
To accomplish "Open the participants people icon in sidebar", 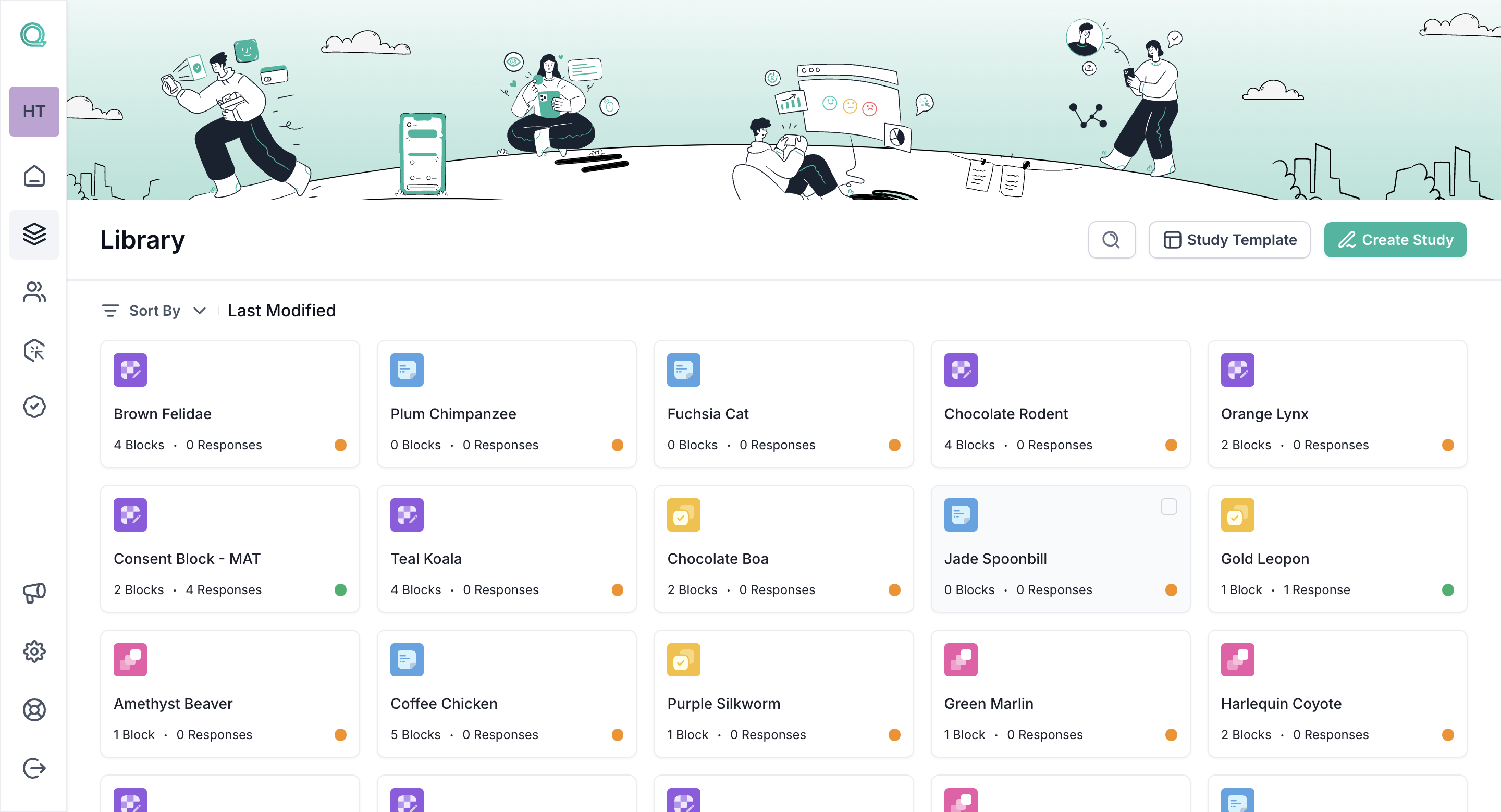I will [x=34, y=292].
